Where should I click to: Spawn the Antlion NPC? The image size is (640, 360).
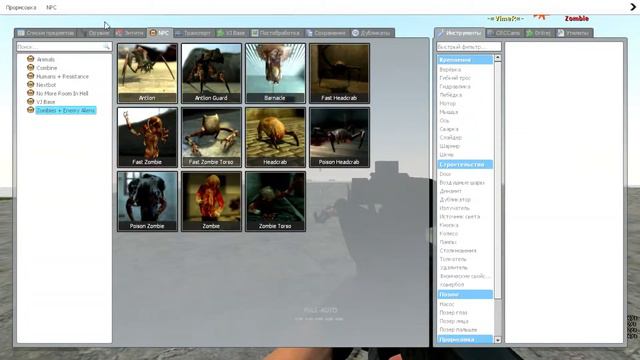point(147,73)
